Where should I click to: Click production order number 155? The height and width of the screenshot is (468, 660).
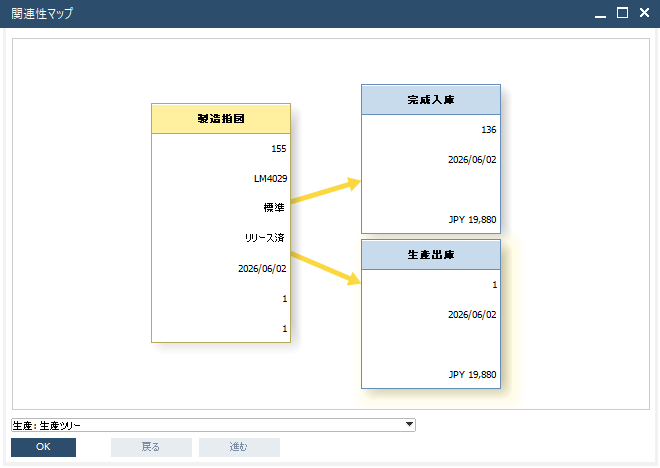pos(279,149)
